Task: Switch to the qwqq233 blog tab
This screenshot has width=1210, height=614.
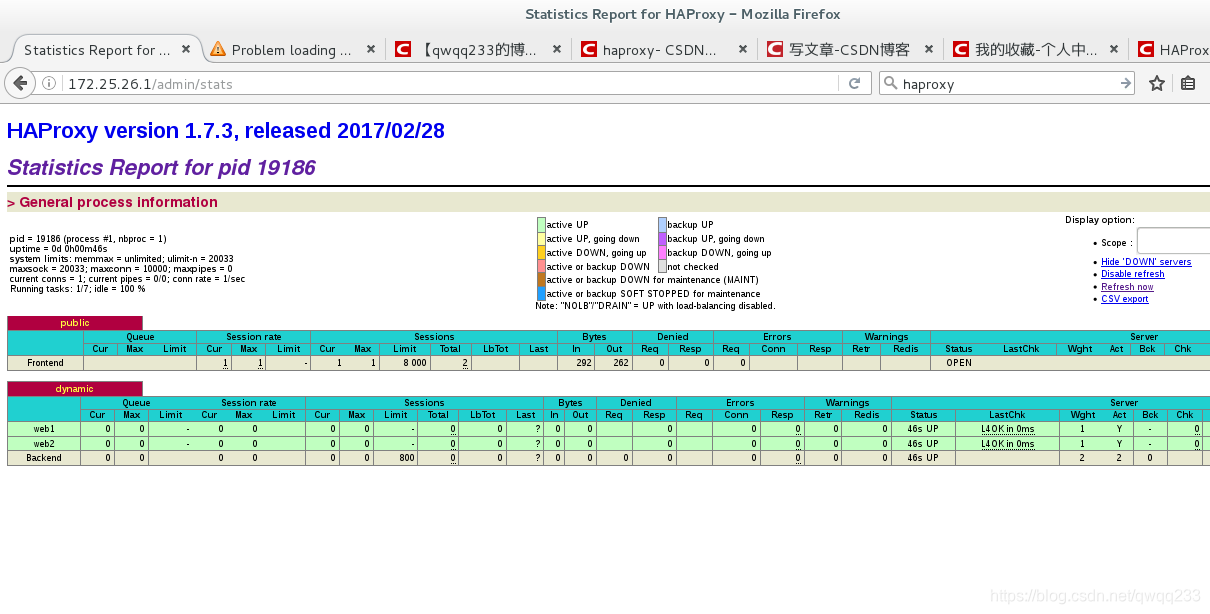Action: [479, 50]
